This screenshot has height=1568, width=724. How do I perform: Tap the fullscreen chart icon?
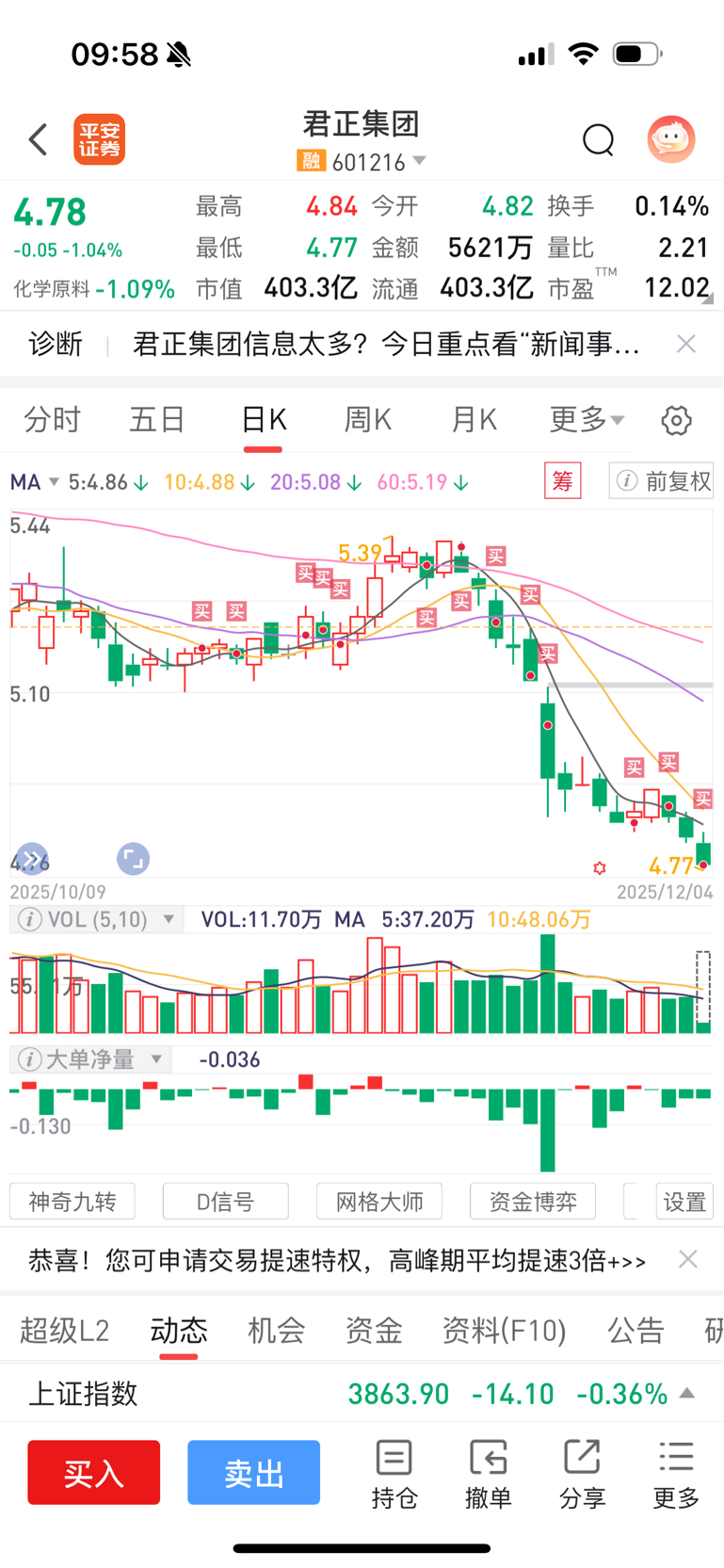point(133,858)
